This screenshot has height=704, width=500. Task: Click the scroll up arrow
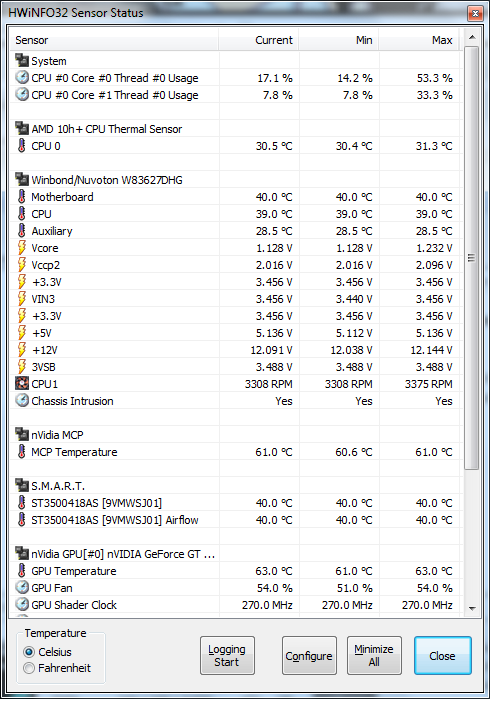tap(472, 37)
